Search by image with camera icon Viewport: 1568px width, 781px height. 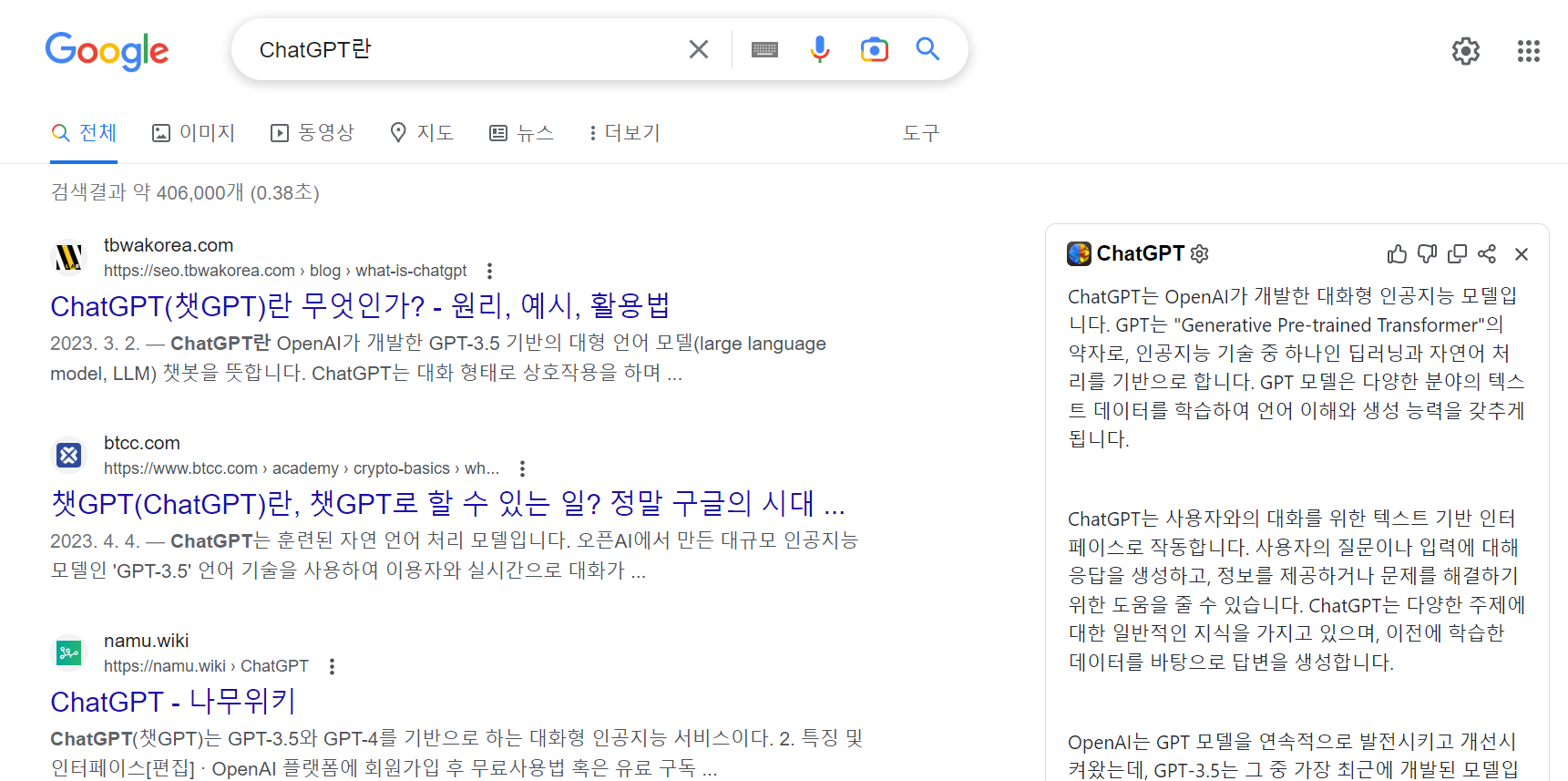(875, 49)
